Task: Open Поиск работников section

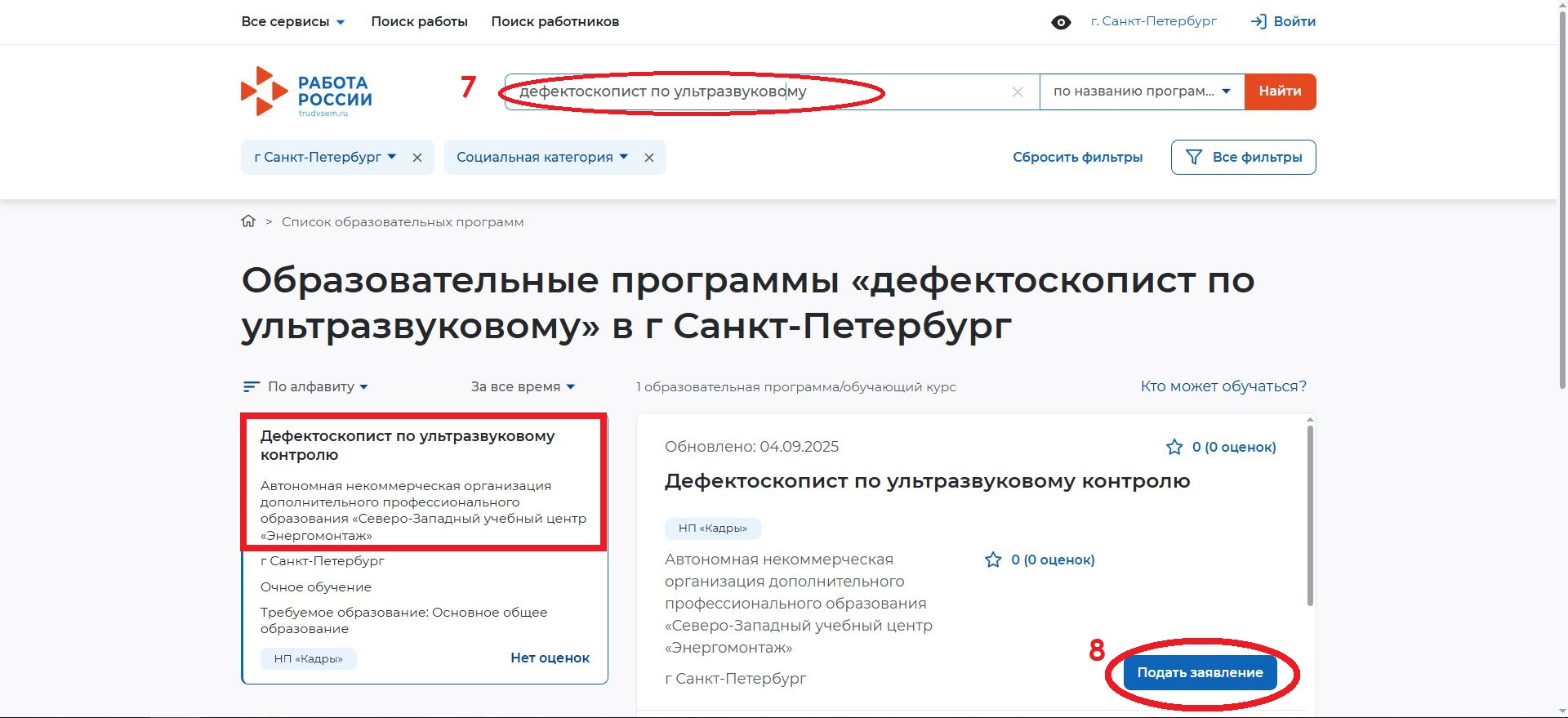Action: click(x=555, y=22)
